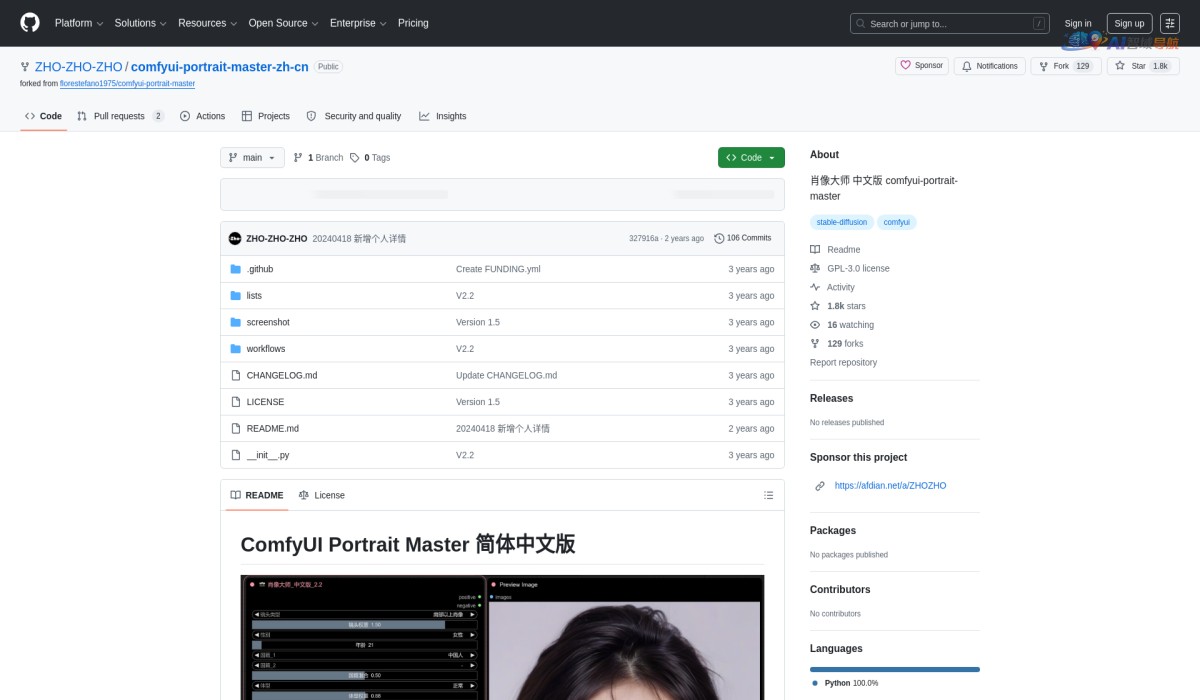Open repository Activity via pulse icon
The width and height of the screenshot is (1200, 700).
(x=815, y=287)
